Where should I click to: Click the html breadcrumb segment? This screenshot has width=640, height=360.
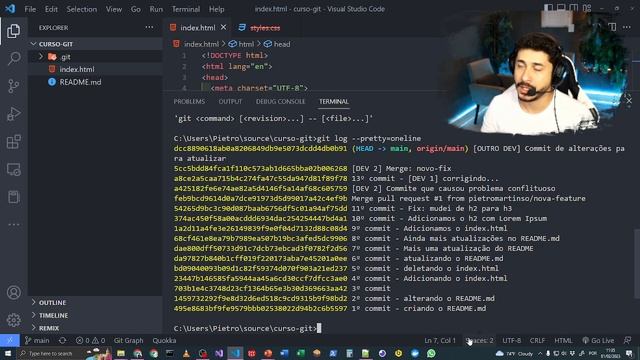(x=241, y=44)
